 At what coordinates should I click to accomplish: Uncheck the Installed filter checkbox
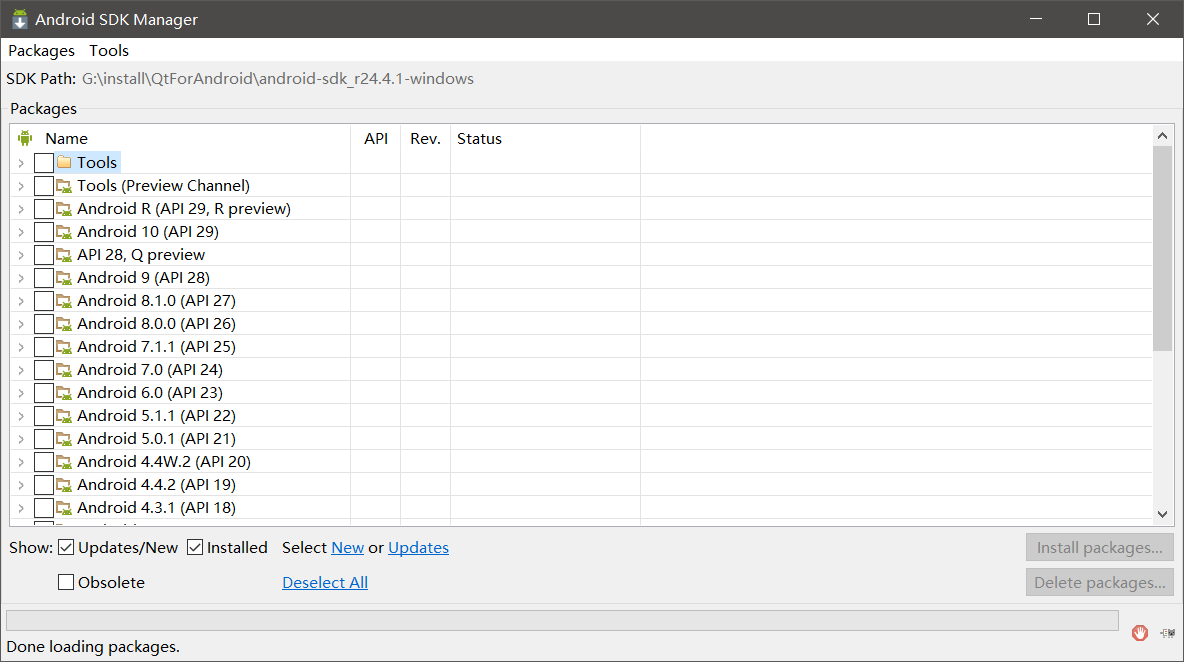pyautogui.click(x=195, y=547)
